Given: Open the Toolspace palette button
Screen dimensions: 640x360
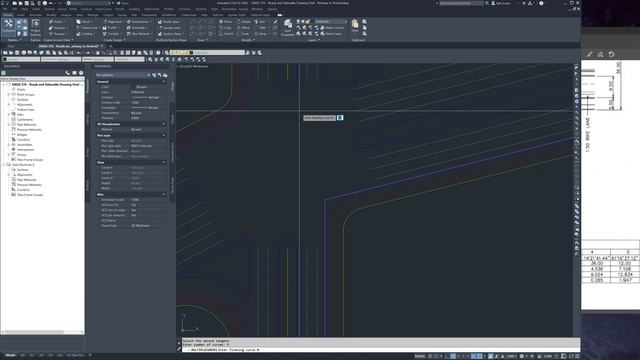Looking at the screenshot, I should (x=8, y=27).
